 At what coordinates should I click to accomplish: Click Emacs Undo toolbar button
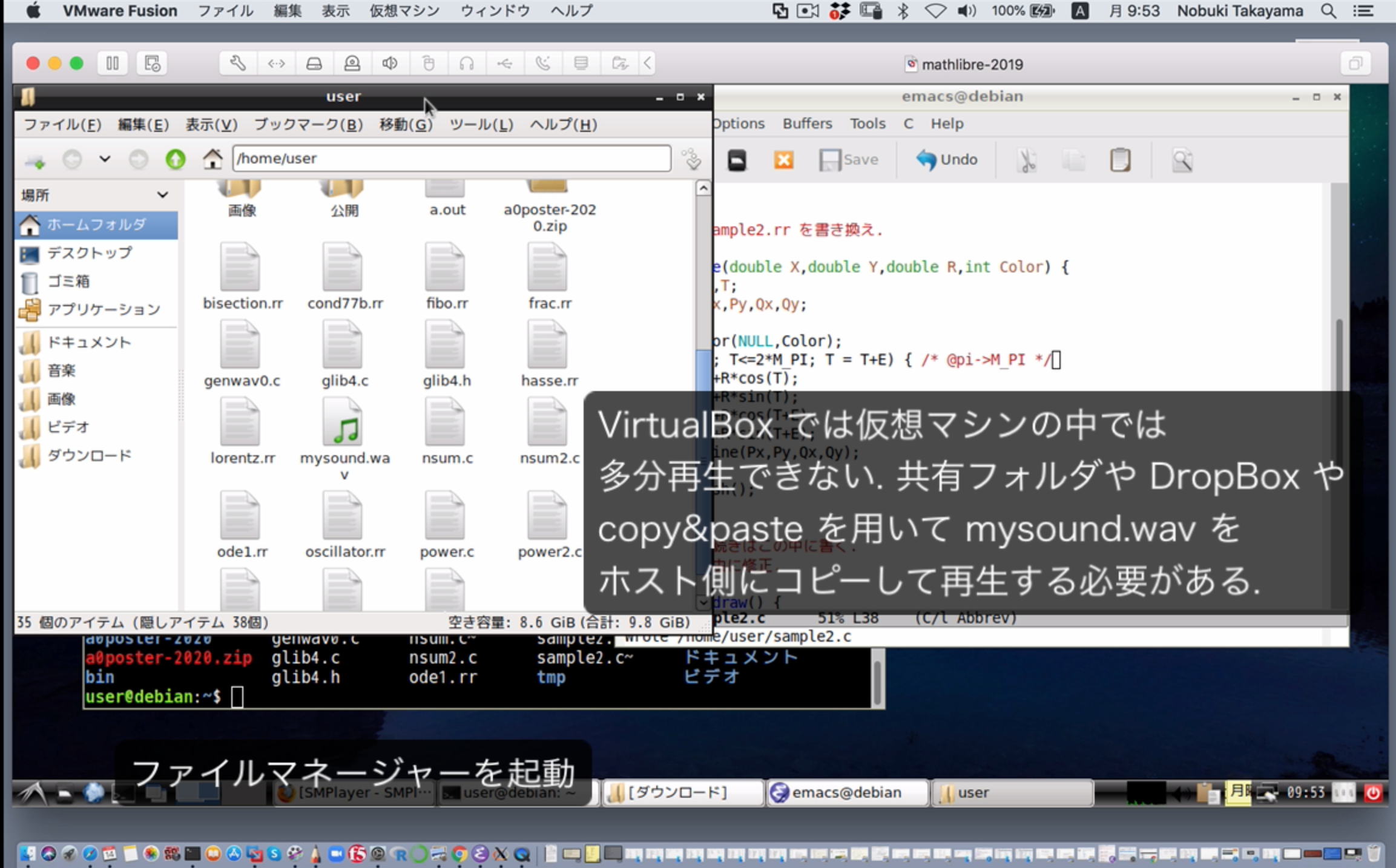[x=947, y=160]
